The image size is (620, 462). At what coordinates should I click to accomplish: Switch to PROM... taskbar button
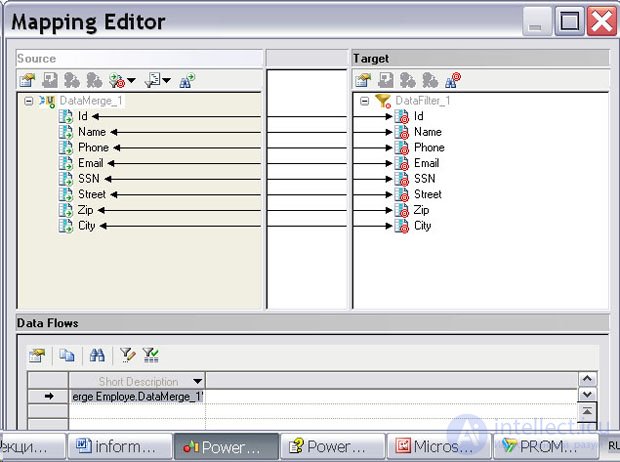(x=545, y=447)
